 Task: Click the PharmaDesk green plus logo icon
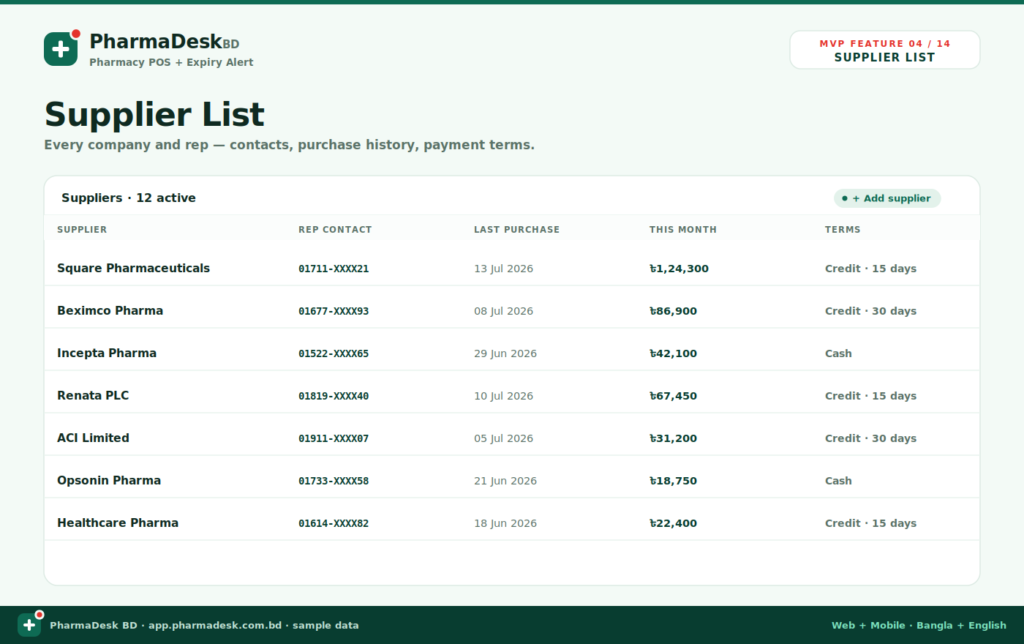point(61,48)
